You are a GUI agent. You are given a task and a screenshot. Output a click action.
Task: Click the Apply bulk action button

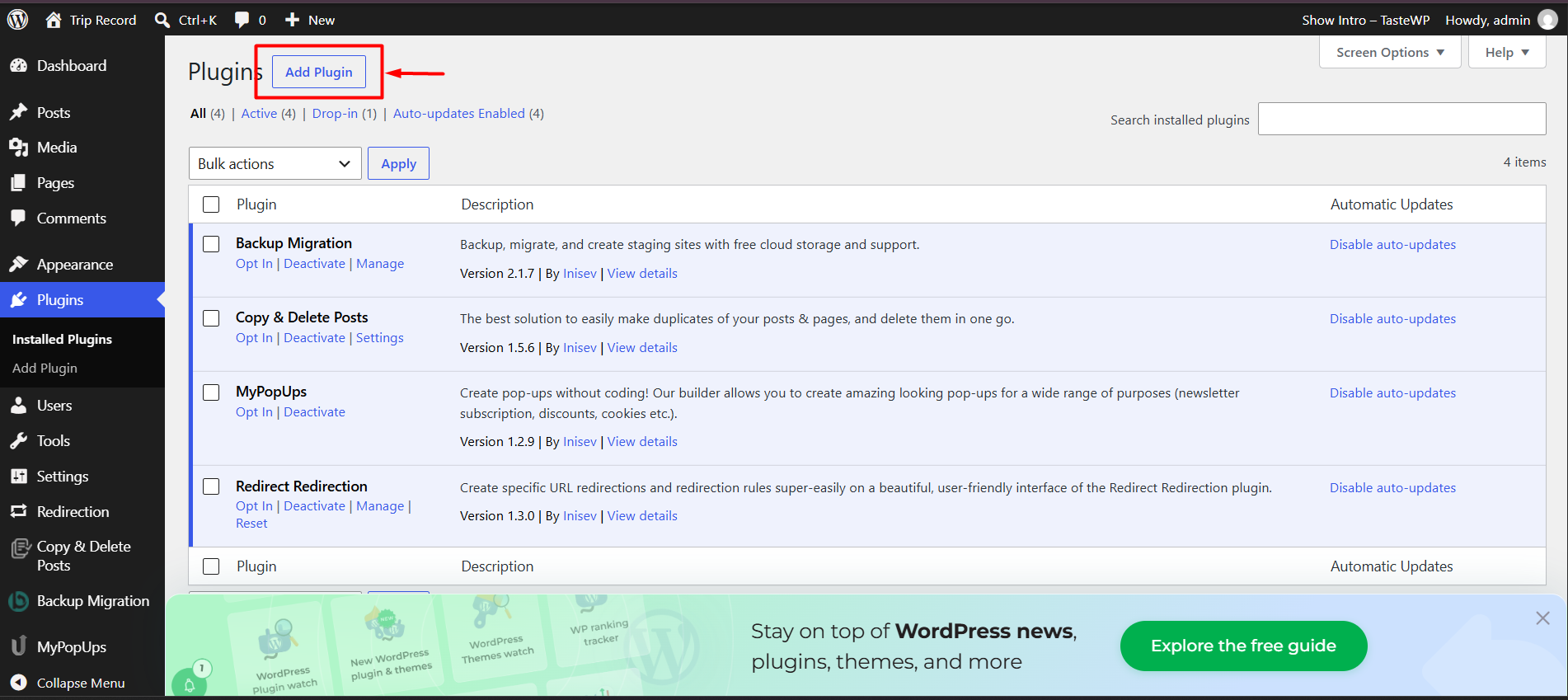coord(398,163)
